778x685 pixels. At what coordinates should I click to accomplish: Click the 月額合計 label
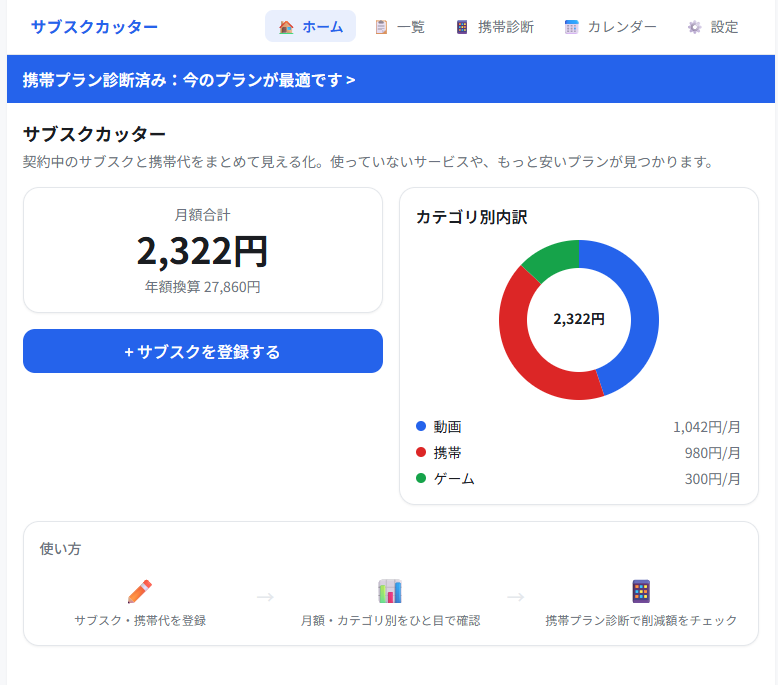(202, 215)
